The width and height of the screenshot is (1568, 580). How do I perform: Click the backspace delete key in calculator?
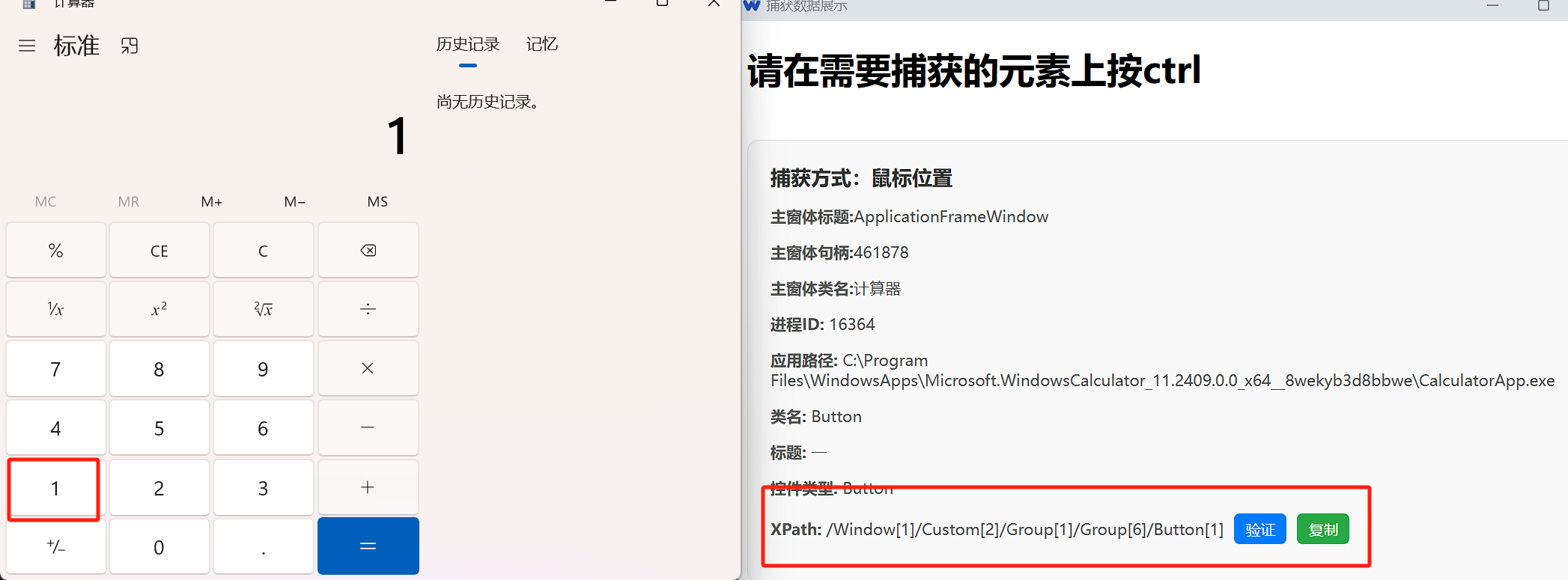(368, 250)
